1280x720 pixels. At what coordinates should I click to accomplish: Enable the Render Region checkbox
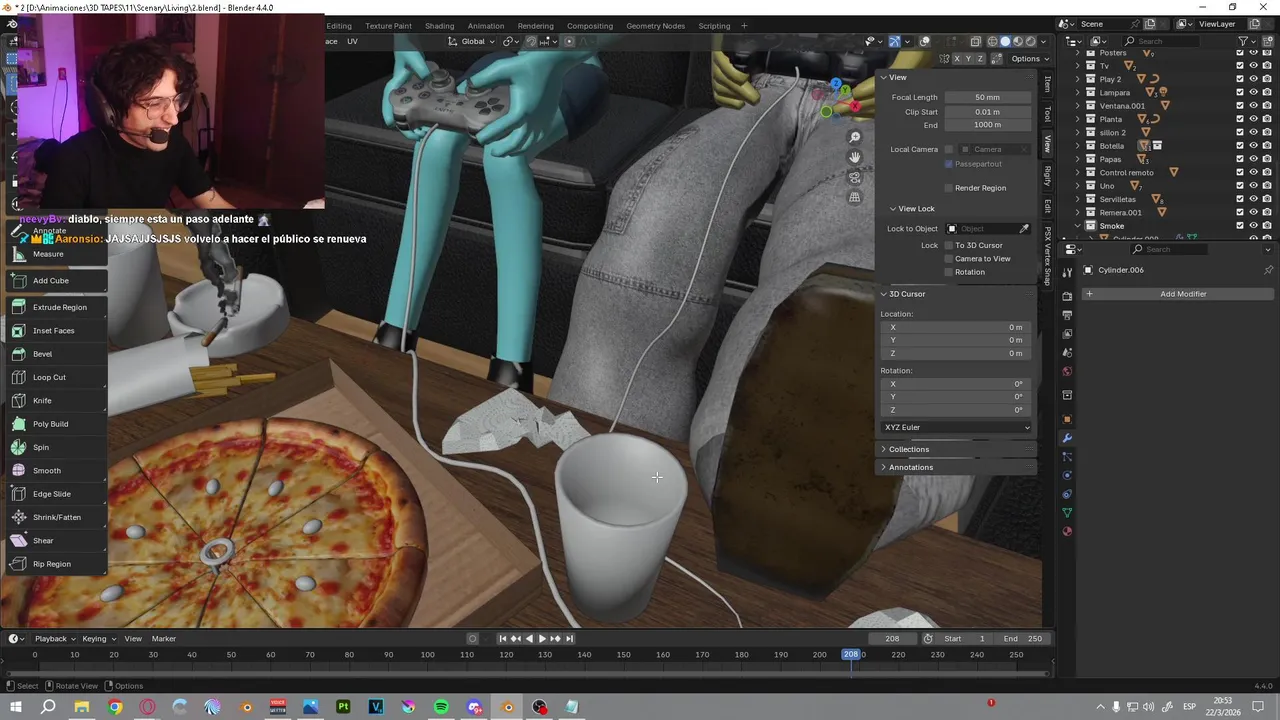click(949, 188)
